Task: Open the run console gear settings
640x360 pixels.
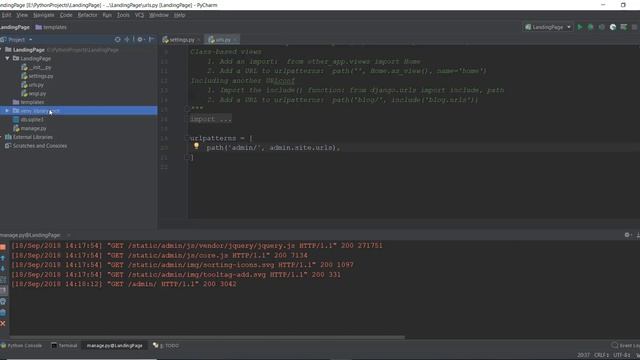Action: (x=627, y=235)
